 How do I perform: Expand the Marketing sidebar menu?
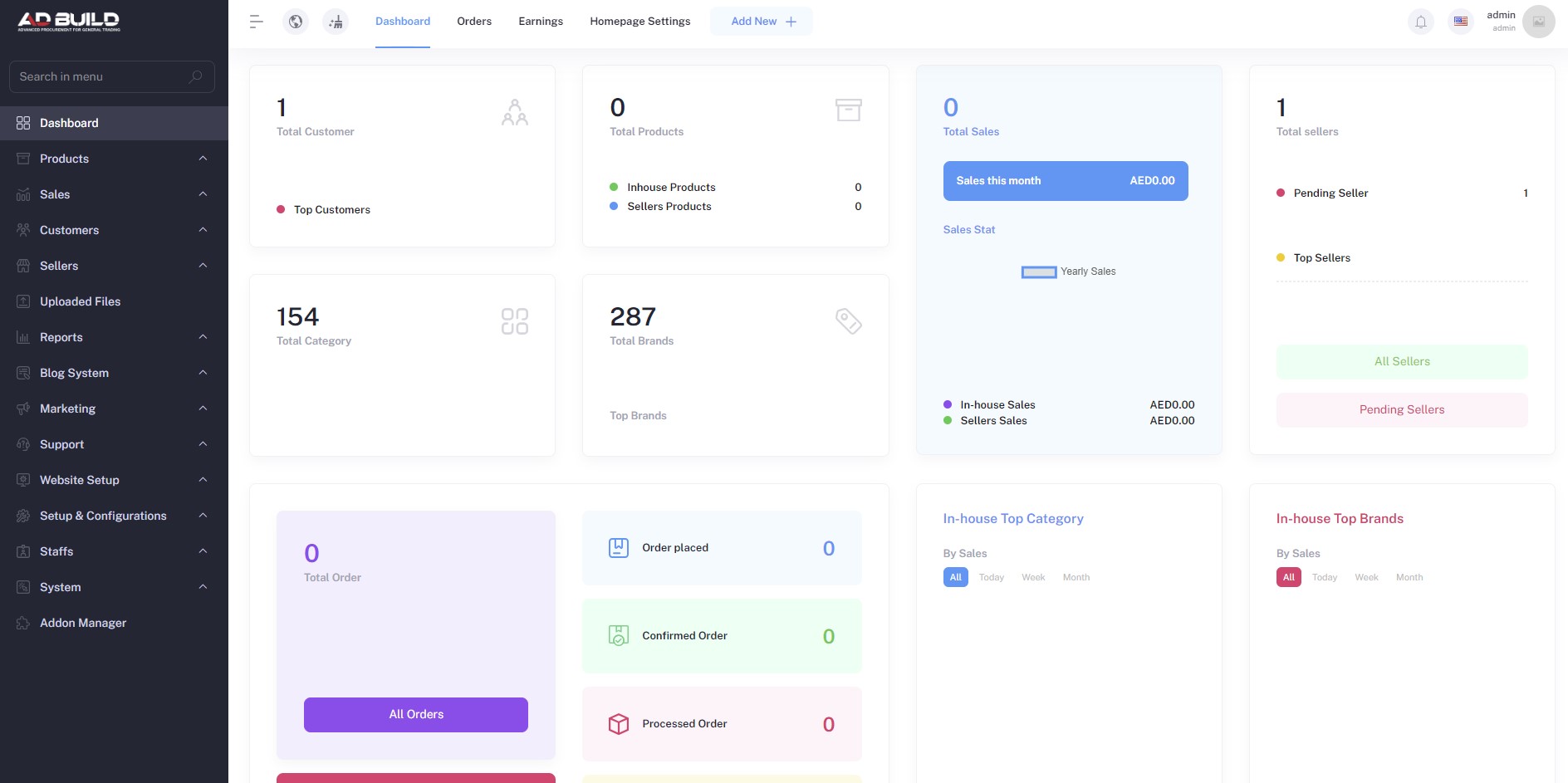pyautogui.click(x=114, y=409)
